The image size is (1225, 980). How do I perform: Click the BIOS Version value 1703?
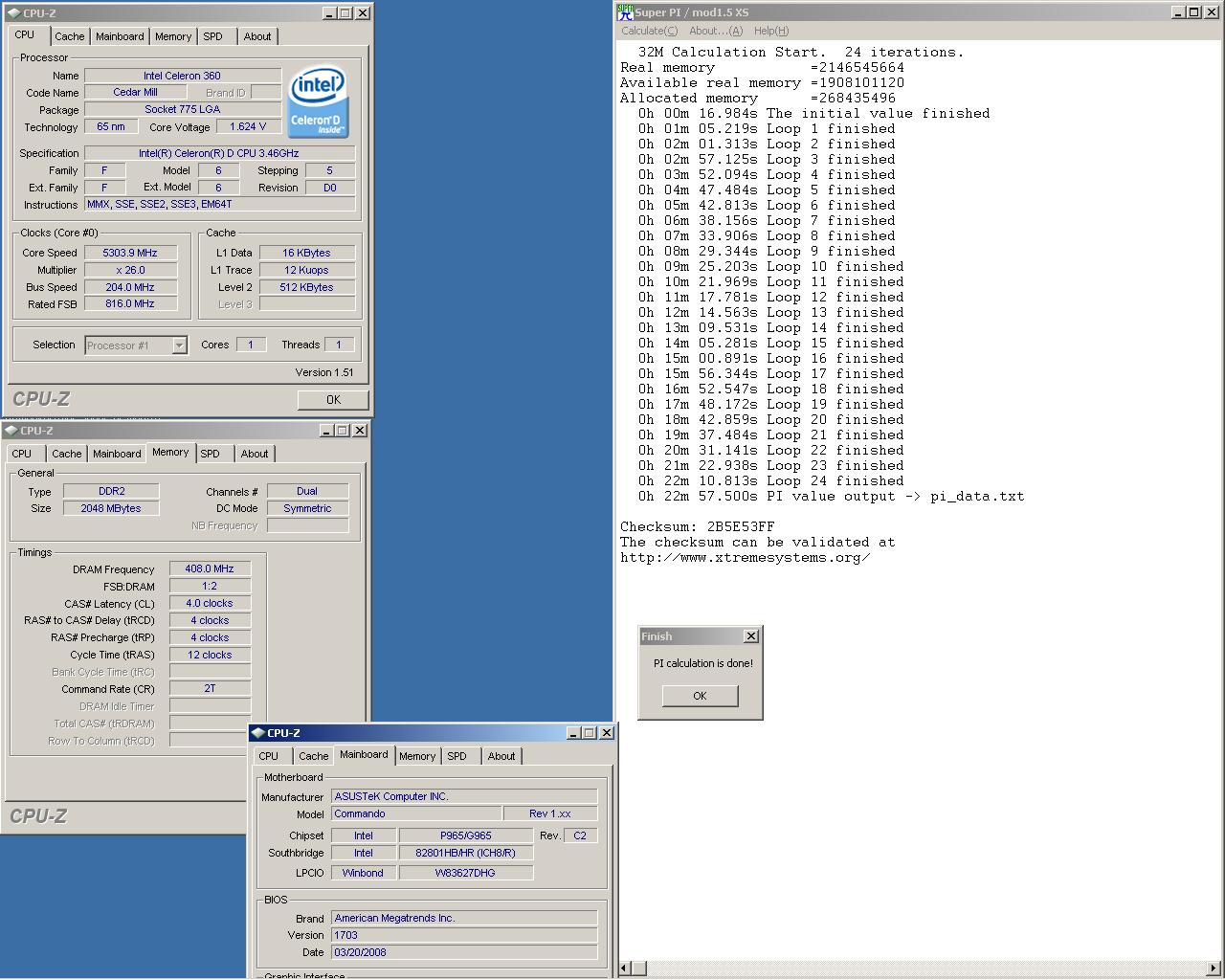coord(464,935)
